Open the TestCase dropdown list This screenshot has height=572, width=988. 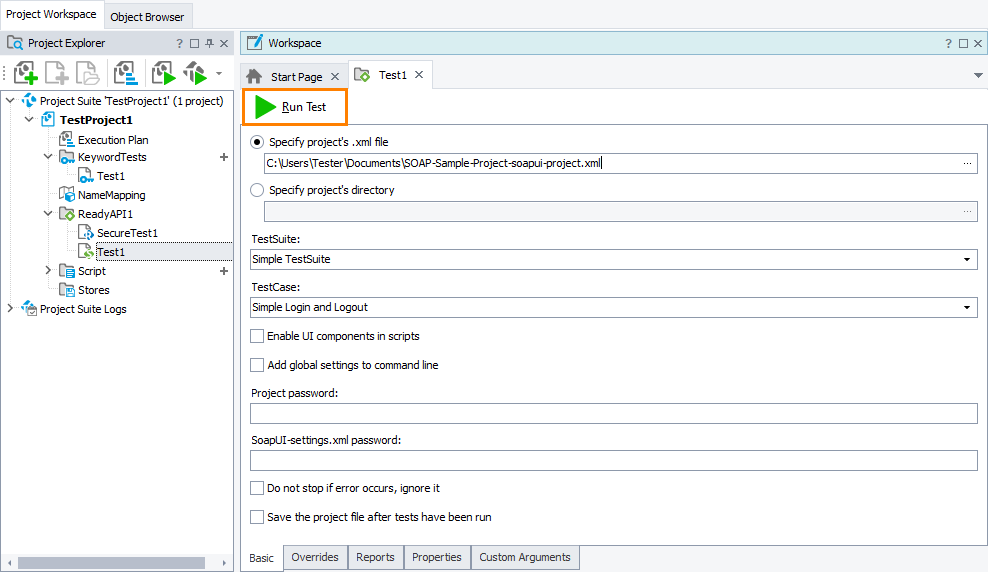[x=967, y=307]
